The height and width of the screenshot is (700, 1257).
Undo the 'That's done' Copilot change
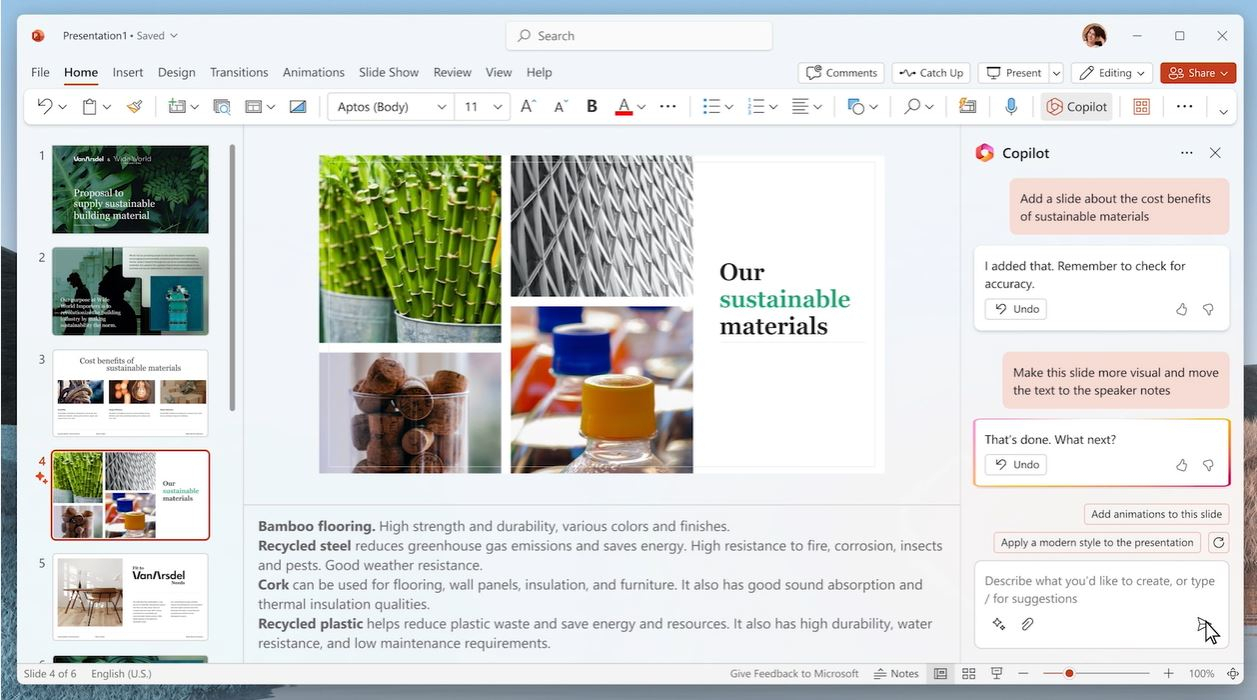(1016, 465)
